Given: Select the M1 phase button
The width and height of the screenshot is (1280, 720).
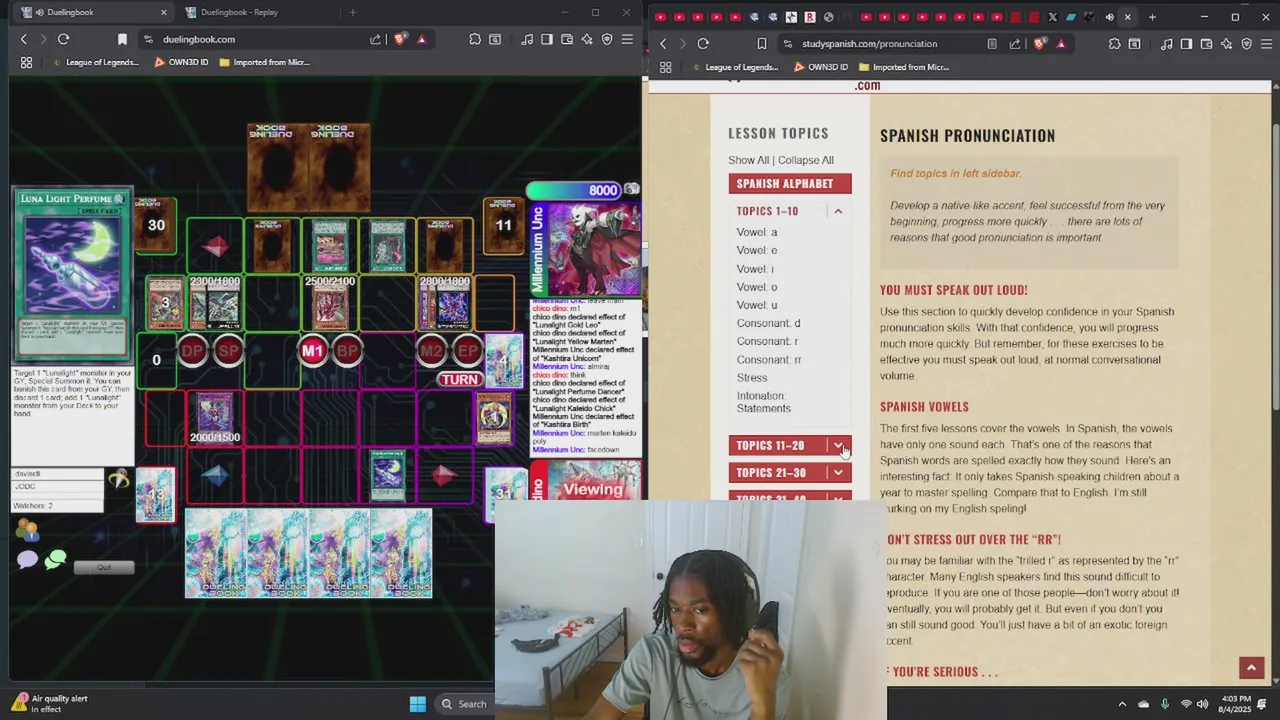Looking at the screenshot, I should point(312,350).
